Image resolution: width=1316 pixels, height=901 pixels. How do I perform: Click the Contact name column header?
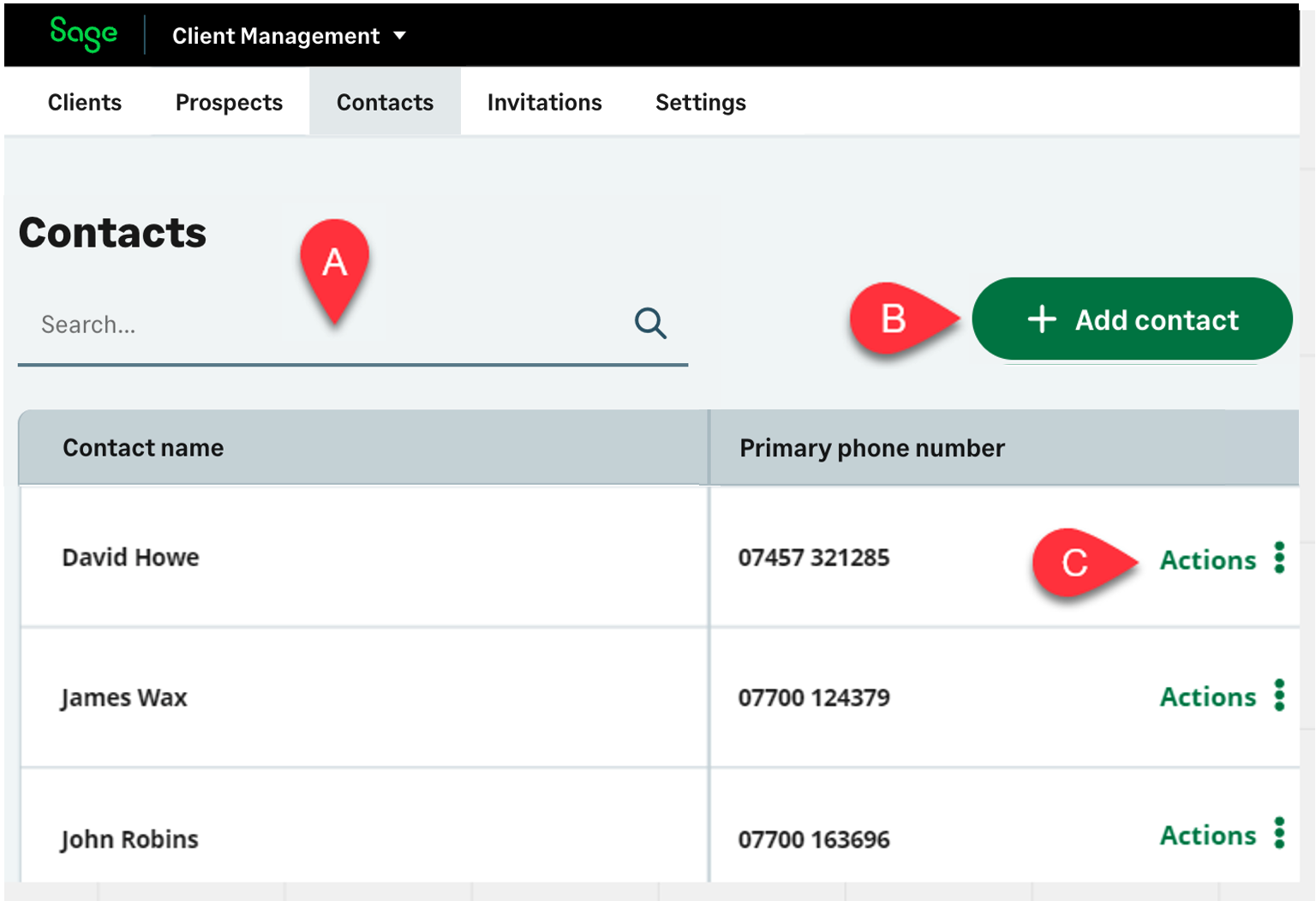(143, 448)
